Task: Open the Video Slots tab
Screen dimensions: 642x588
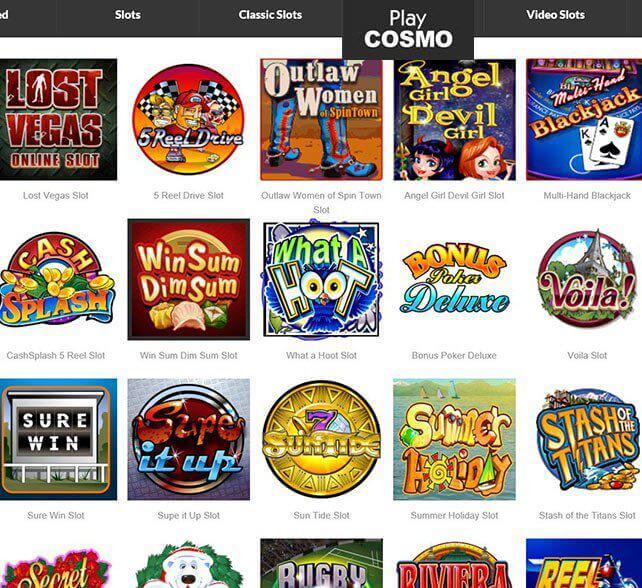Action: (555, 15)
